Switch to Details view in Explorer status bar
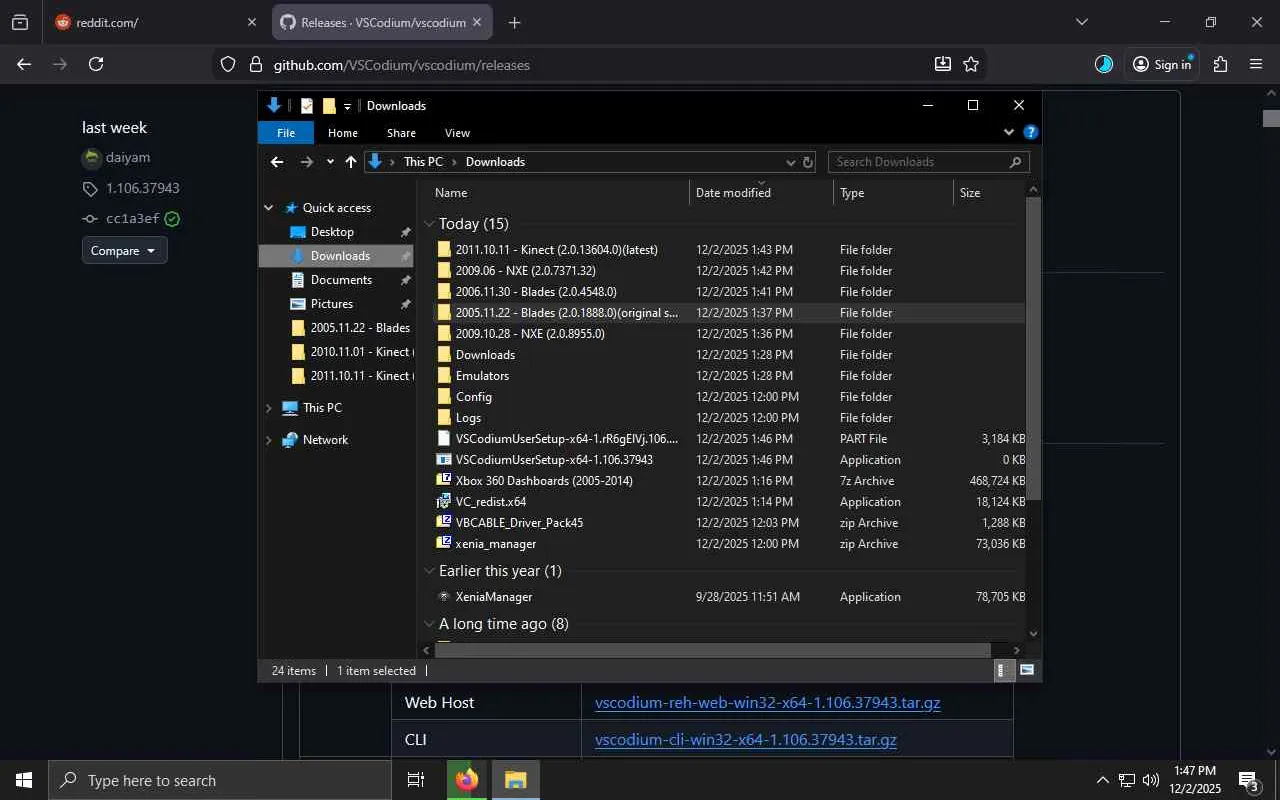1280x800 pixels. (1002, 670)
